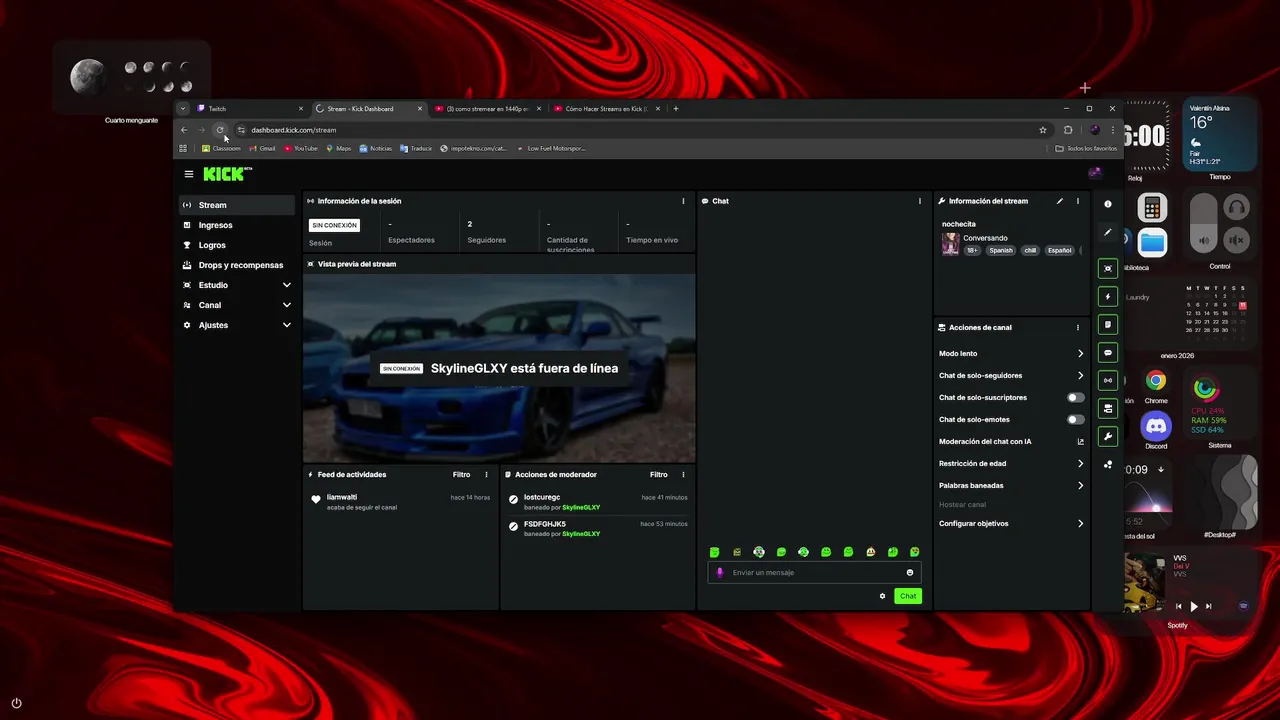The image size is (1280, 720).
Task: Select Logros in the sidebar
Action: [237, 245]
